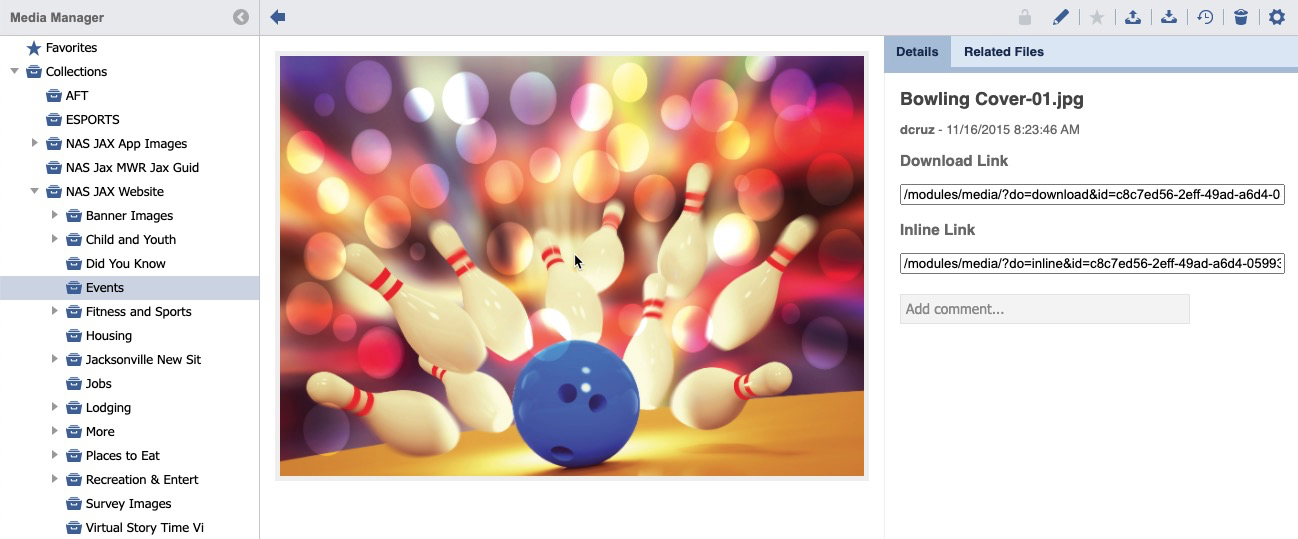Open version history with the clock icon
Screen dimensions: 1298x539
click(1205, 17)
